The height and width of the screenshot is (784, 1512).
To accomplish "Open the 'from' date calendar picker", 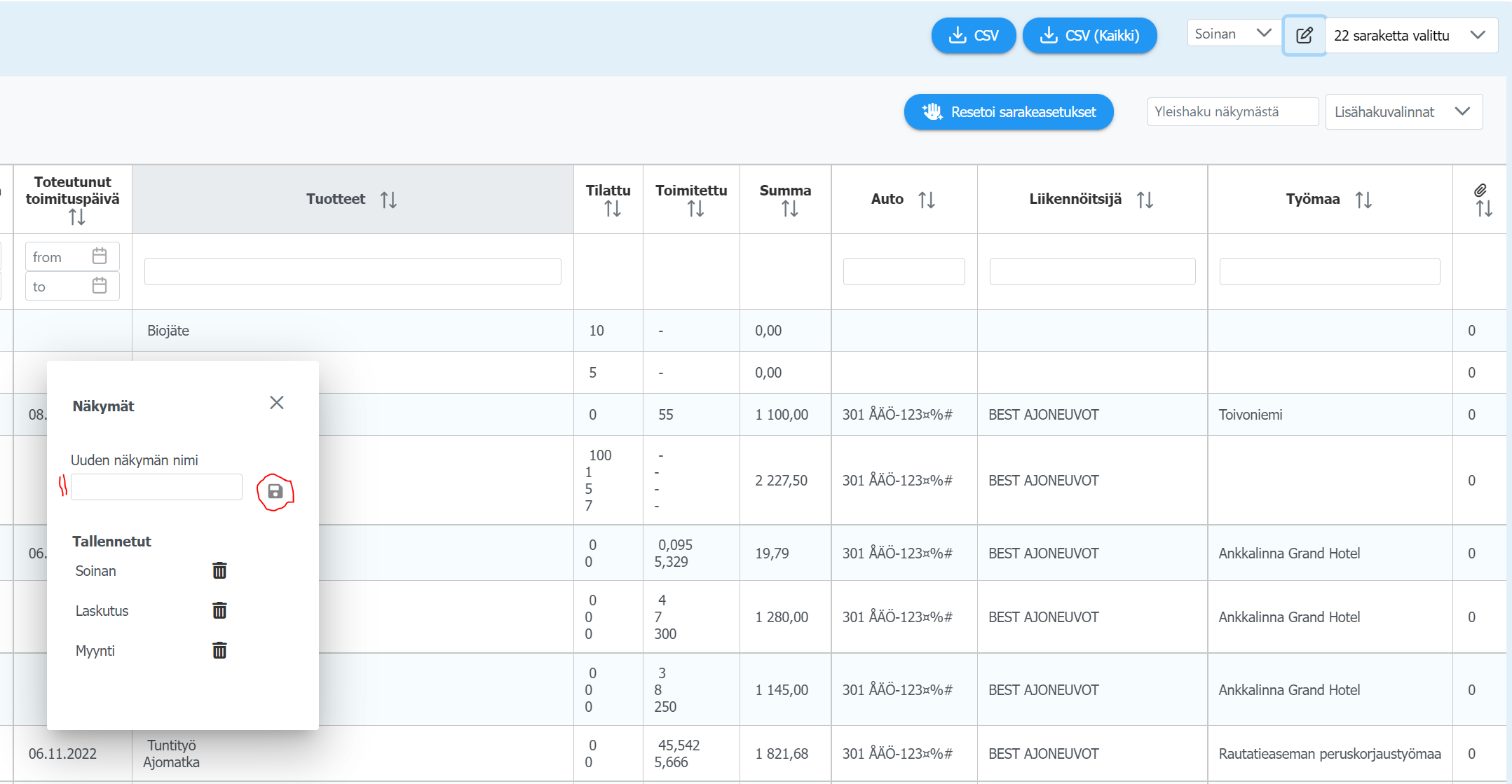I will pos(100,256).
